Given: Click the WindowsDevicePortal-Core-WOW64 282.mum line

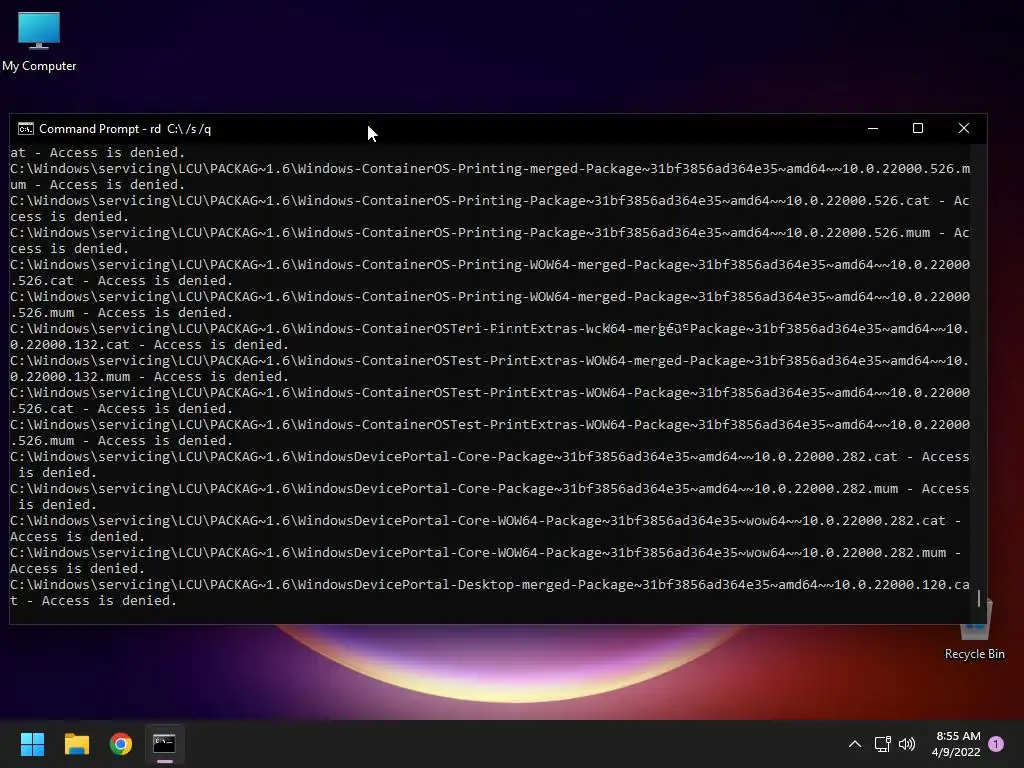Looking at the screenshot, I should [x=485, y=552].
